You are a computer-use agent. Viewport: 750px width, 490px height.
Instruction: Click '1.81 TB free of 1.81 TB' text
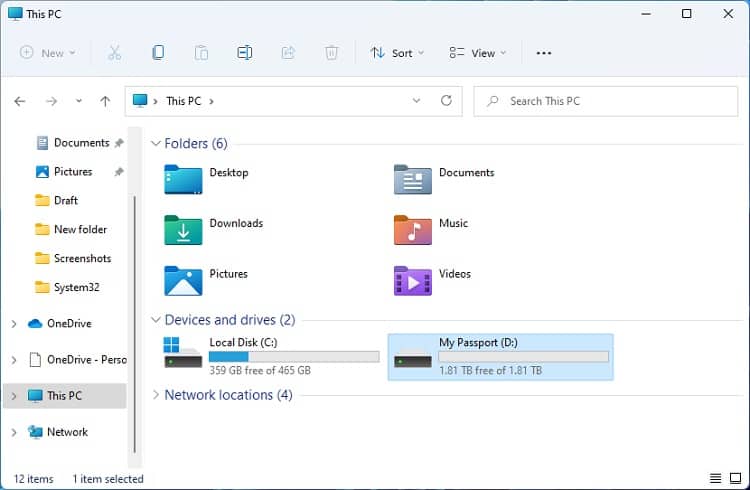(x=491, y=370)
